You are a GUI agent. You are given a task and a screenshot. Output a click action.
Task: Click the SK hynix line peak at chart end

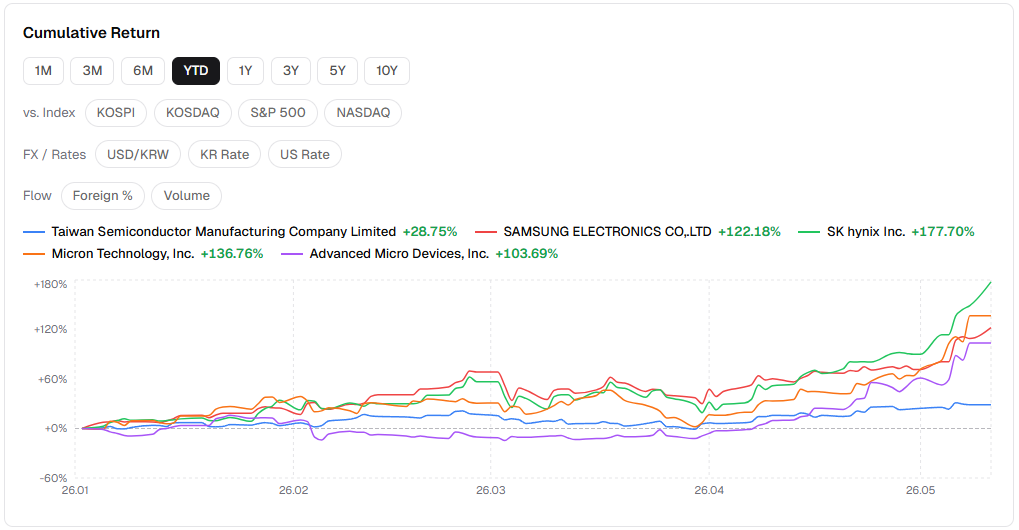tap(990, 282)
